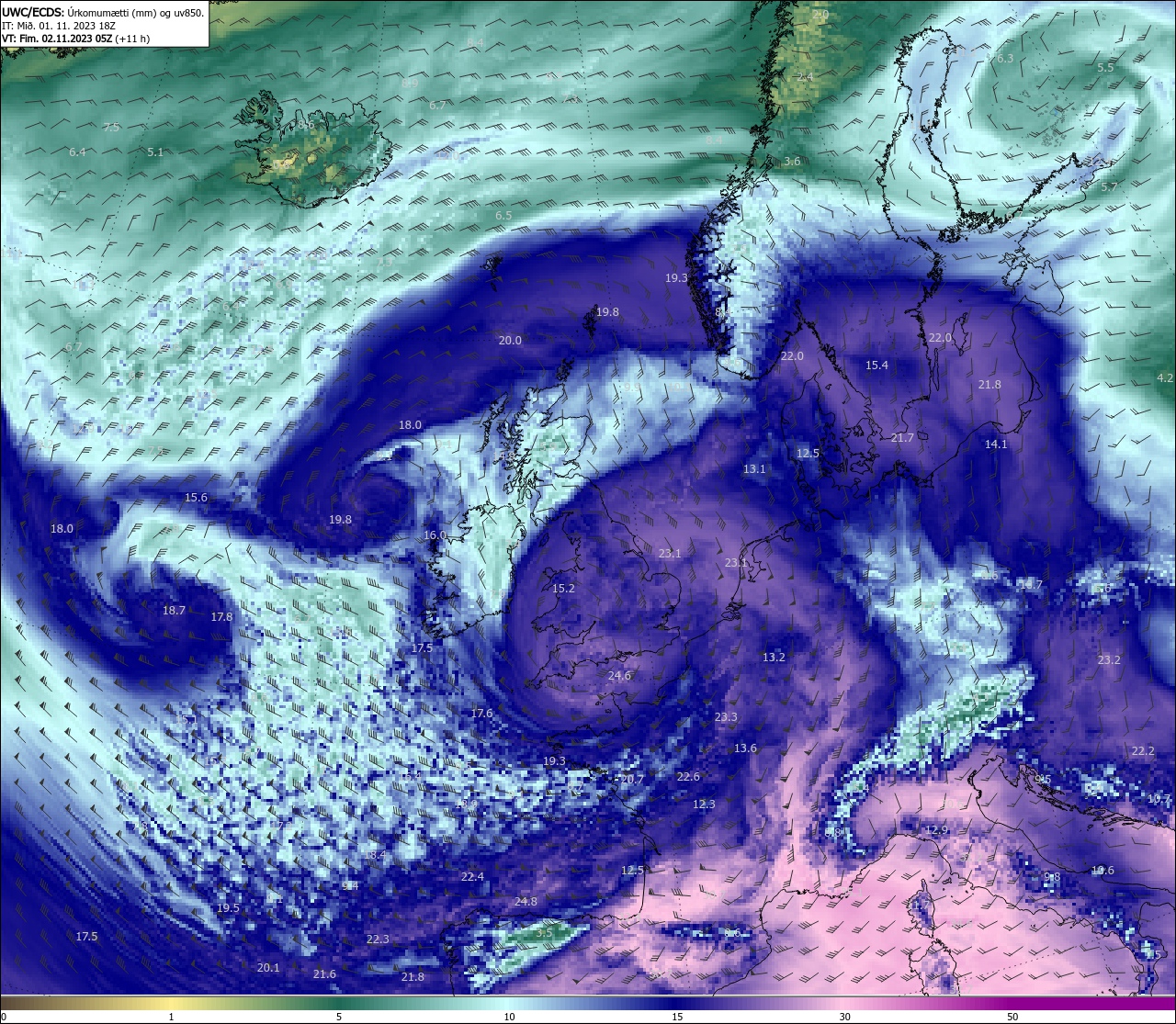Click the map value '22.3'
Screen dimensions: 1176x1024
(378, 939)
